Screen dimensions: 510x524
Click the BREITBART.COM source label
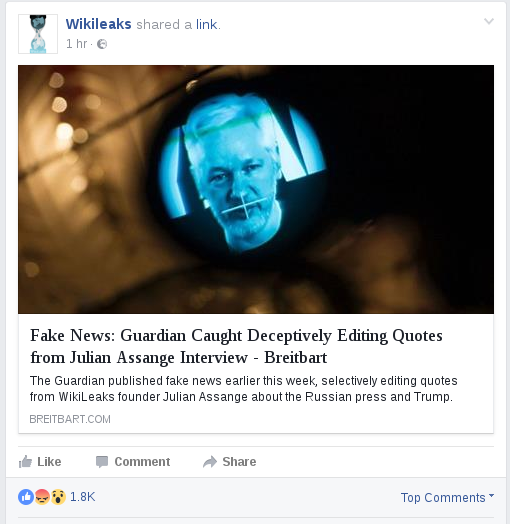point(70,419)
